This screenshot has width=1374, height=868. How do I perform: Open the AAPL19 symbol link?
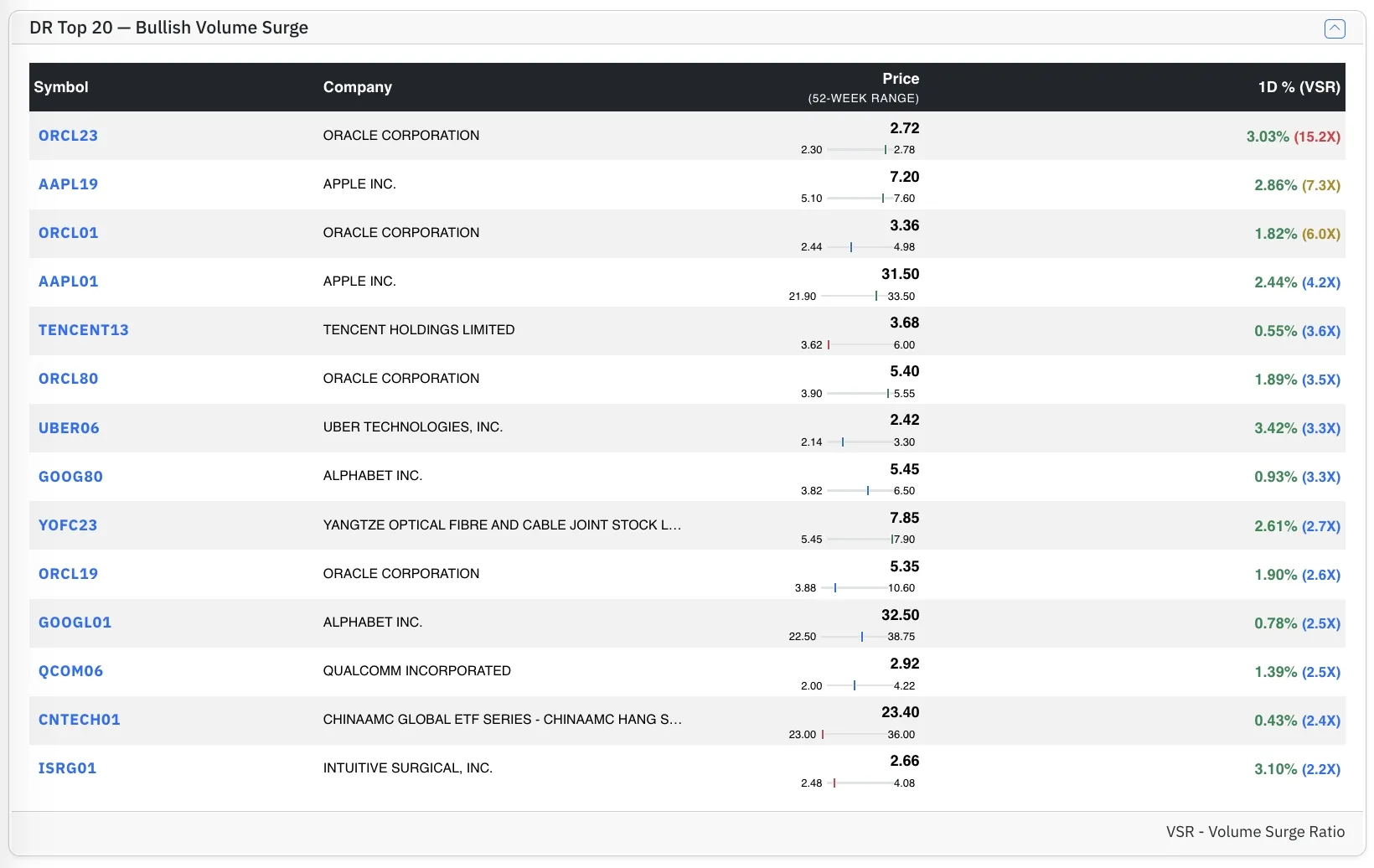(68, 184)
